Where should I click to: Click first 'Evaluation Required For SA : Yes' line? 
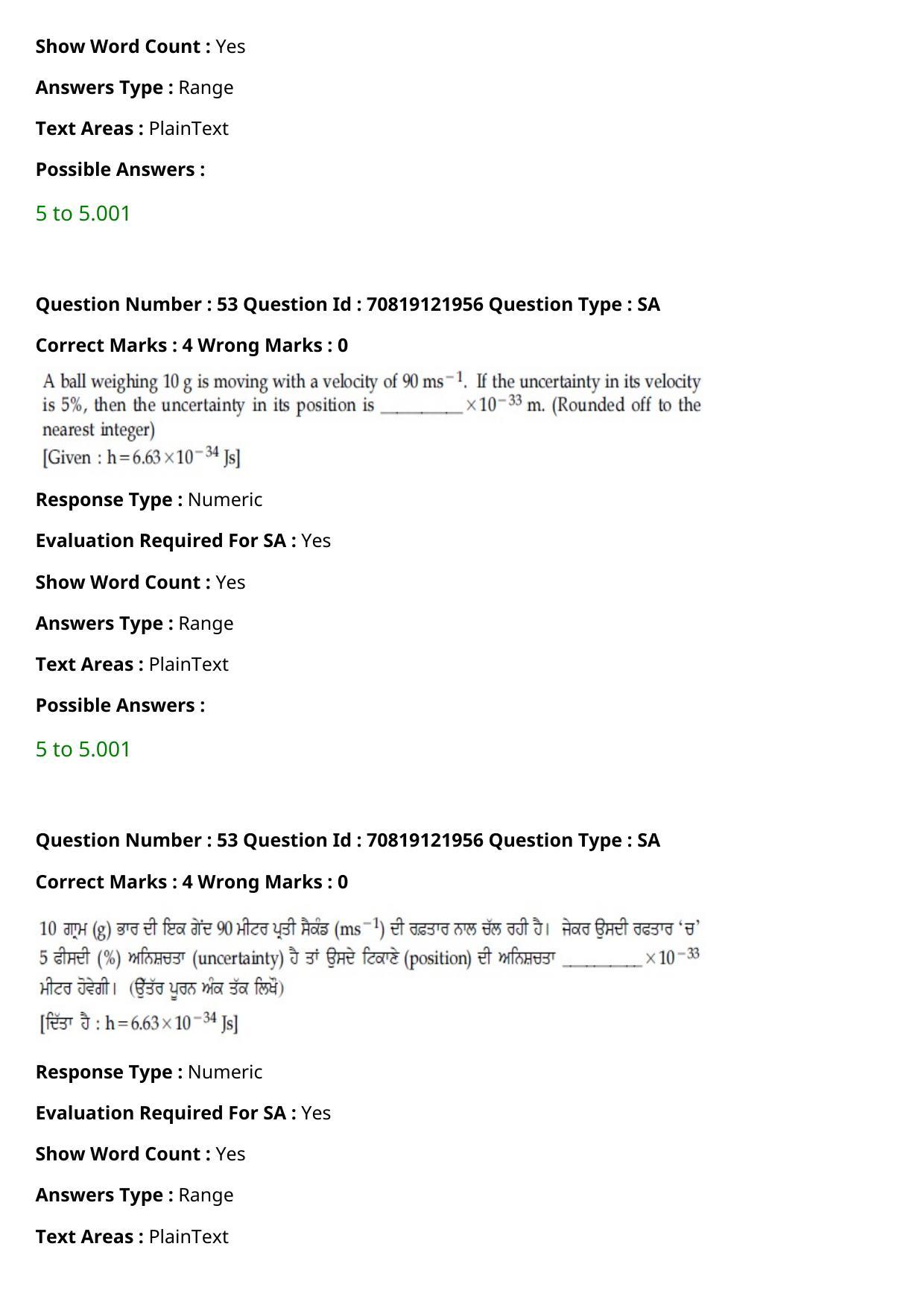[183, 540]
